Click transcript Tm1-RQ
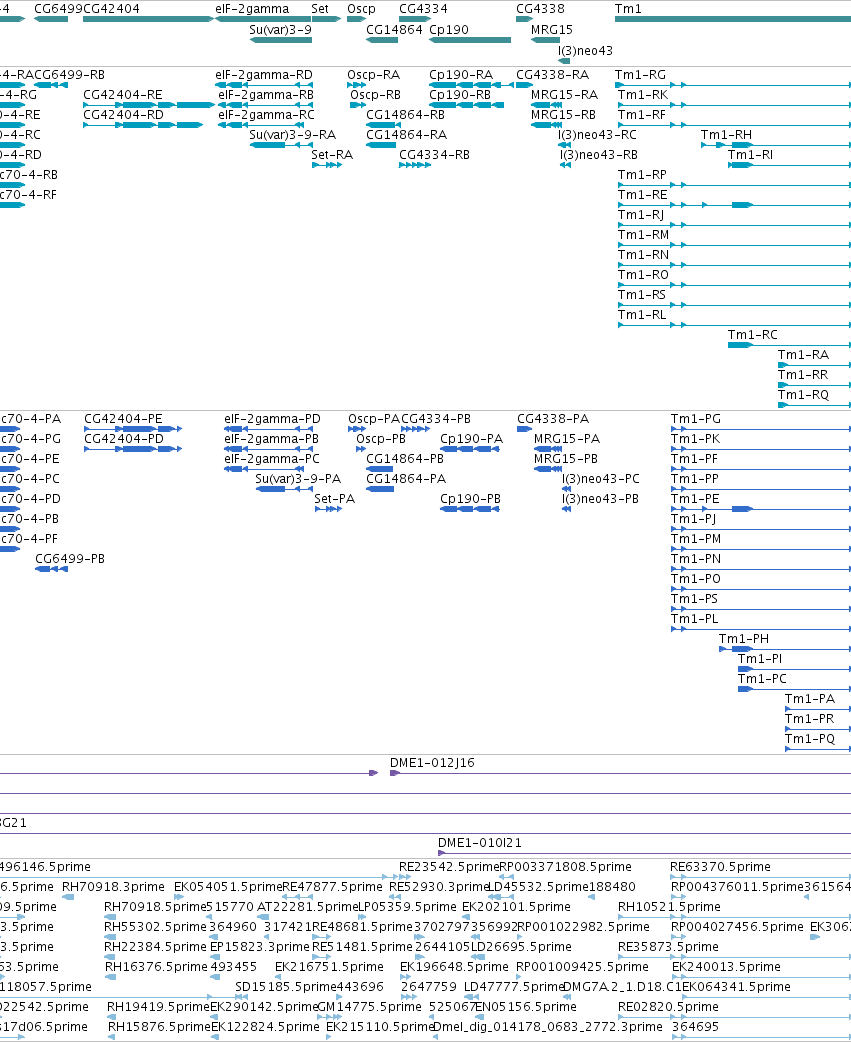851x1042 pixels. point(803,394)
